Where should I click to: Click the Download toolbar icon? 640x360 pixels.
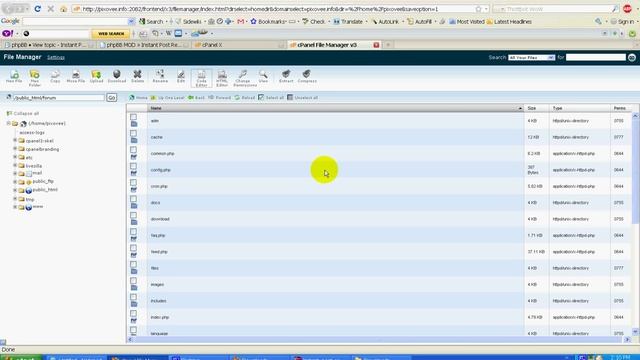(x=117, y=76)
